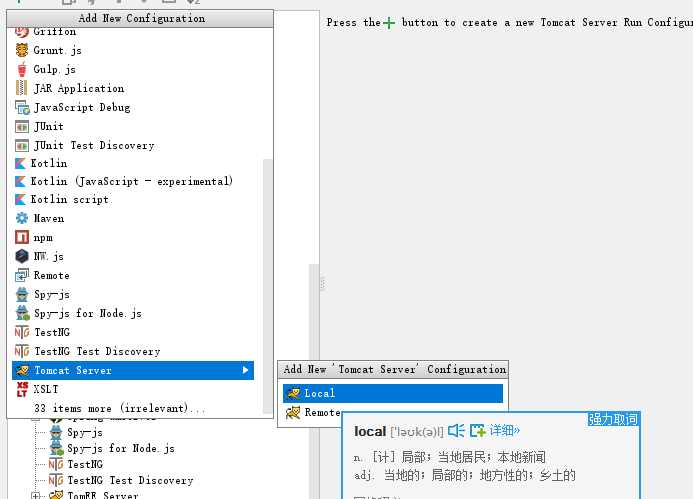Click the Kotlin script label

tap(69, 200)
